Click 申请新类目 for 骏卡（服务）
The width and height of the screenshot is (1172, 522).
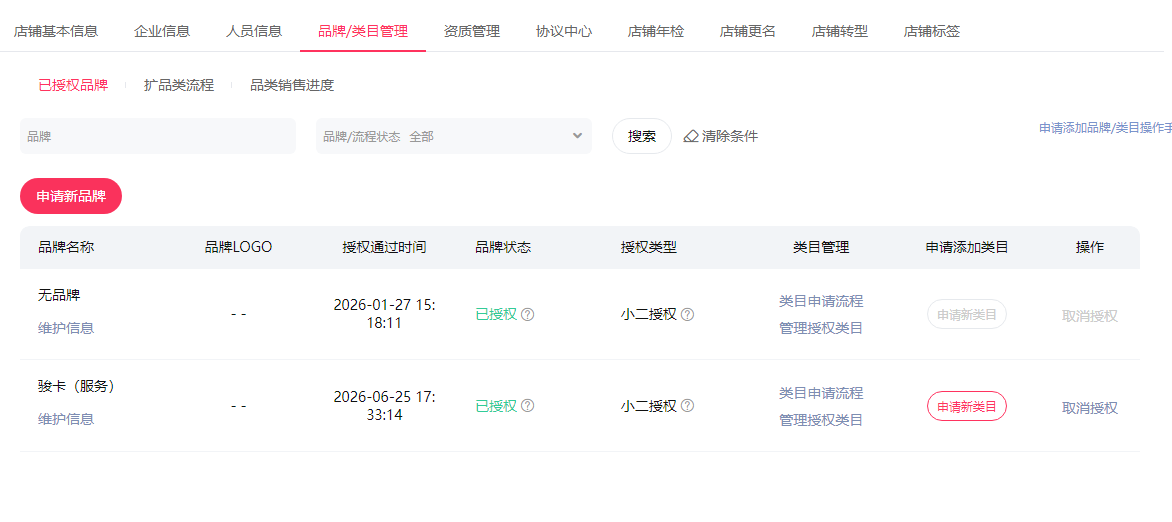pyautogui.click(x=967, y=406)
